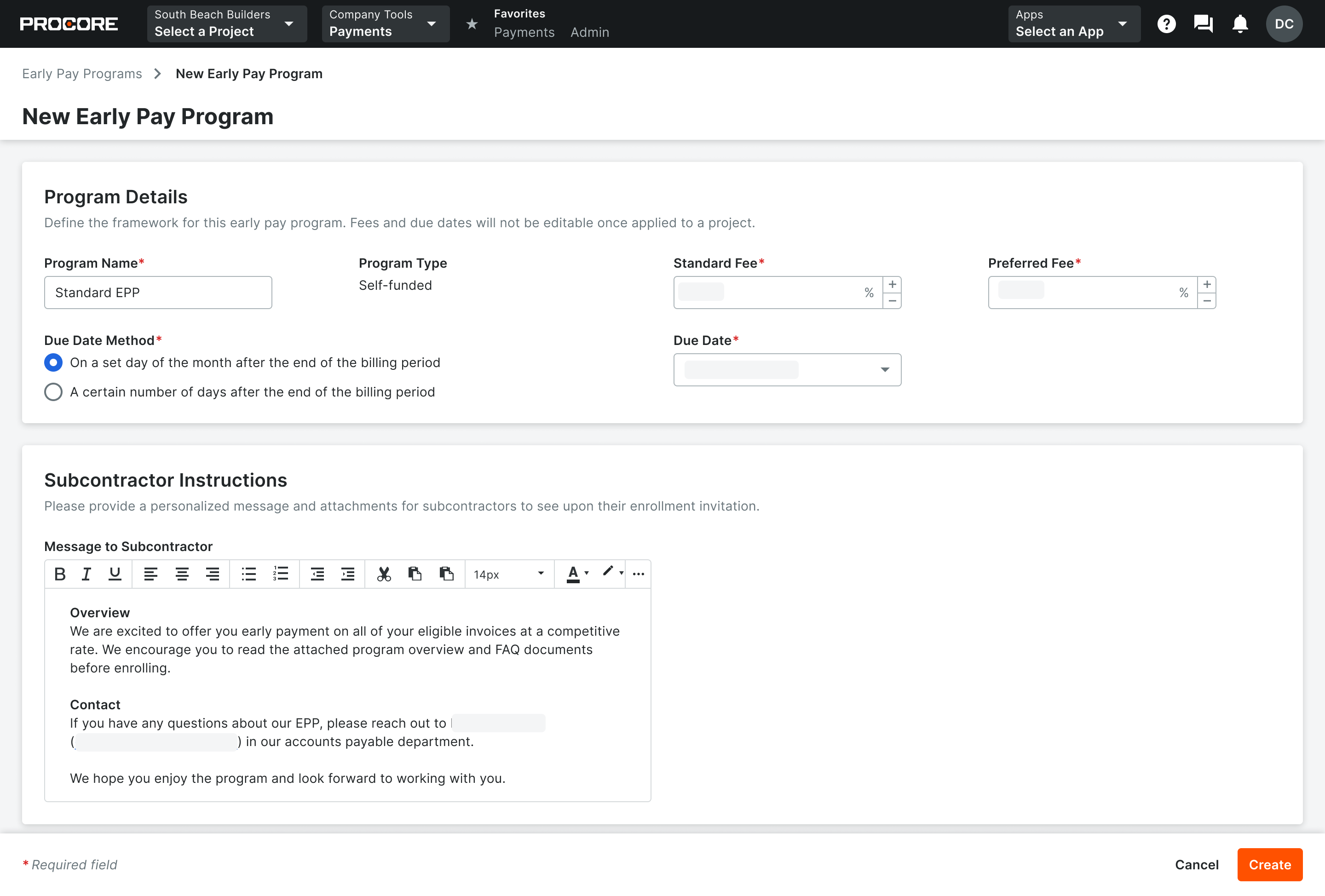The image size is (1325, 896).
Task: Apply center text alignment
Action: (182, 574)
